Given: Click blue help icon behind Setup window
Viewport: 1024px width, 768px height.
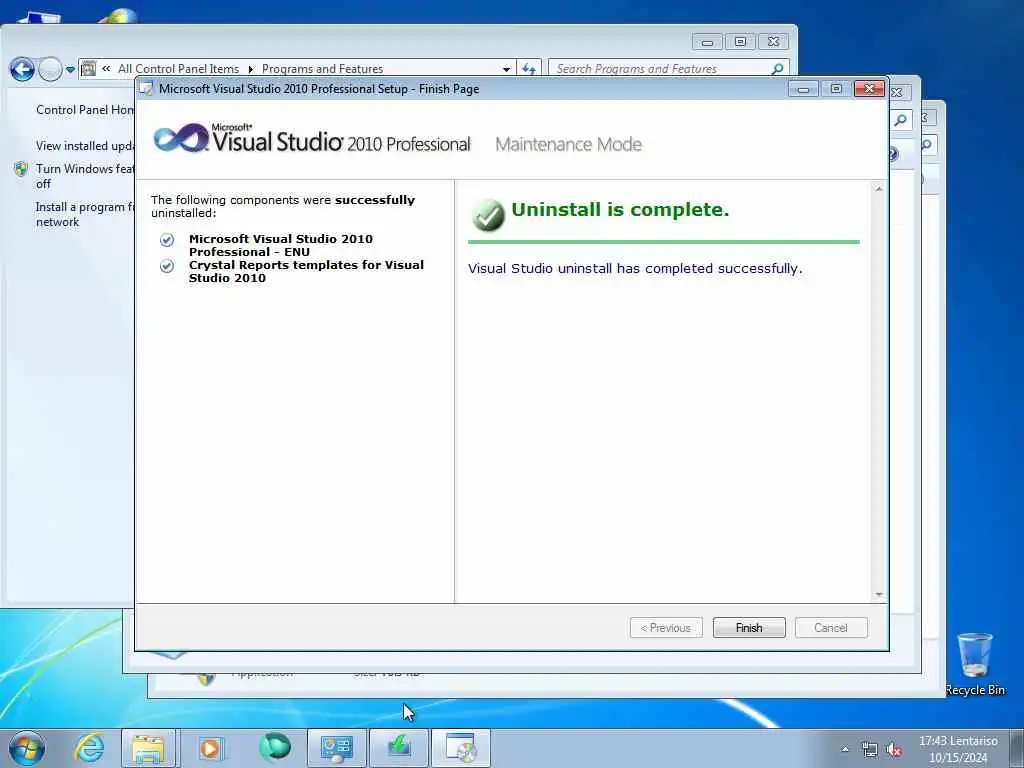Looking at the screenshot, I should point(893,154).
